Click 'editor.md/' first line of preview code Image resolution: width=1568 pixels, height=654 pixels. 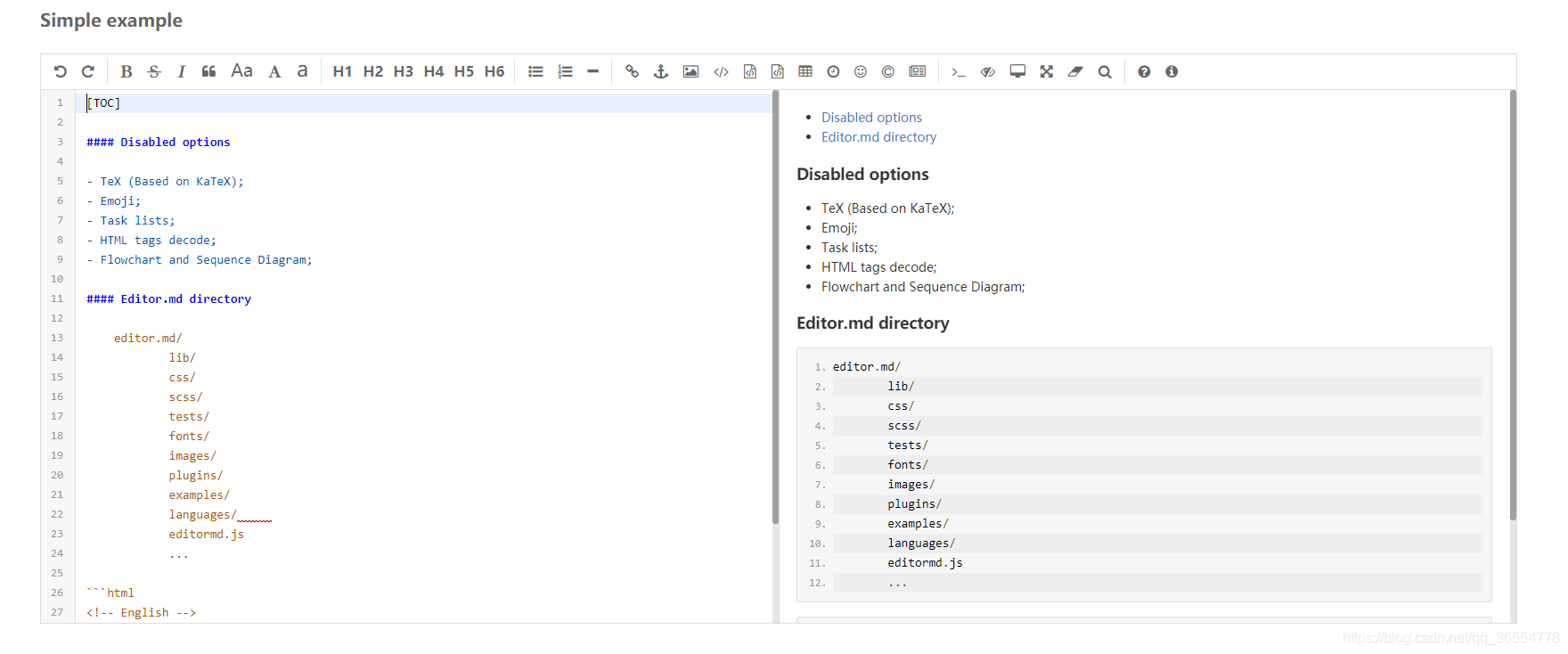pos(867,367)
